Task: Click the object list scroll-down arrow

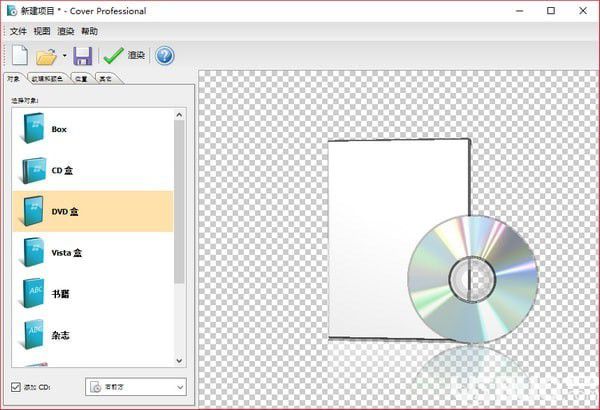Action: 179,361
